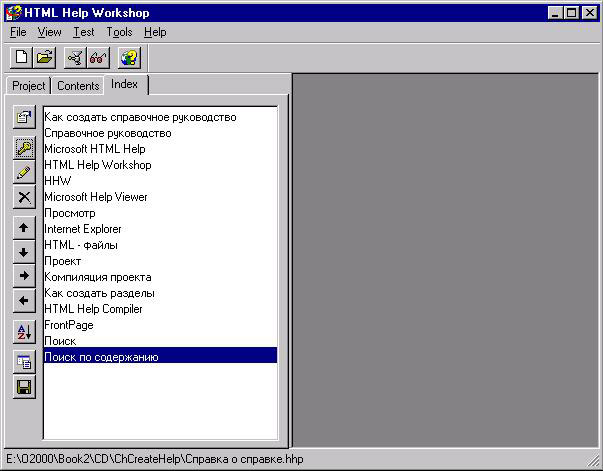This screenshot has width=603, height=471.
Task: Click the HTML Help Workshop title bar icon
Action: click(13, 13)
